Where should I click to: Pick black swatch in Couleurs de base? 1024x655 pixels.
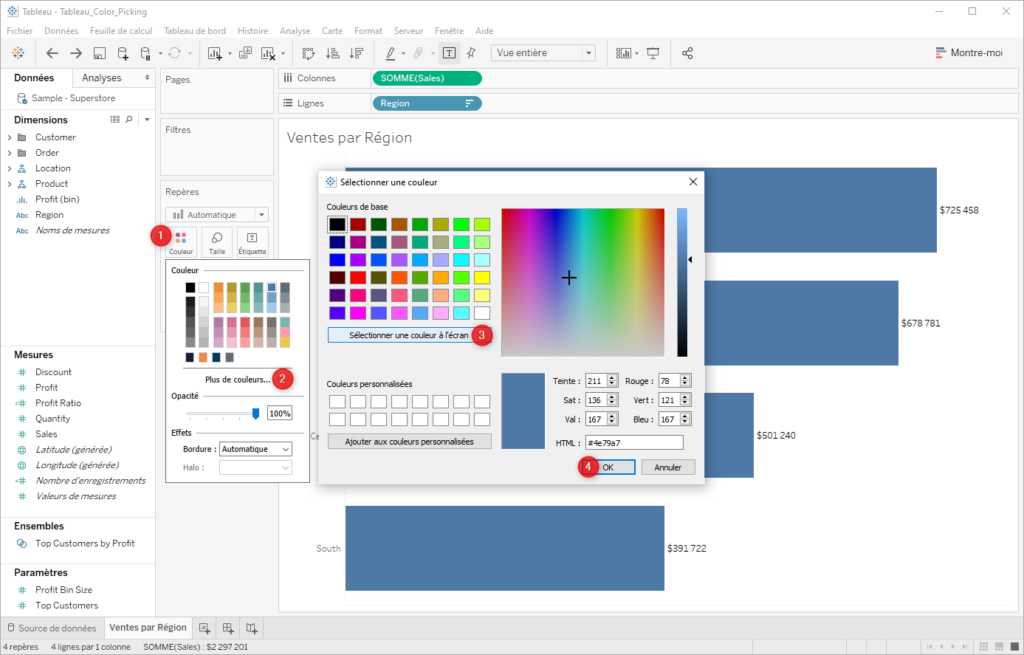point(337,224)
